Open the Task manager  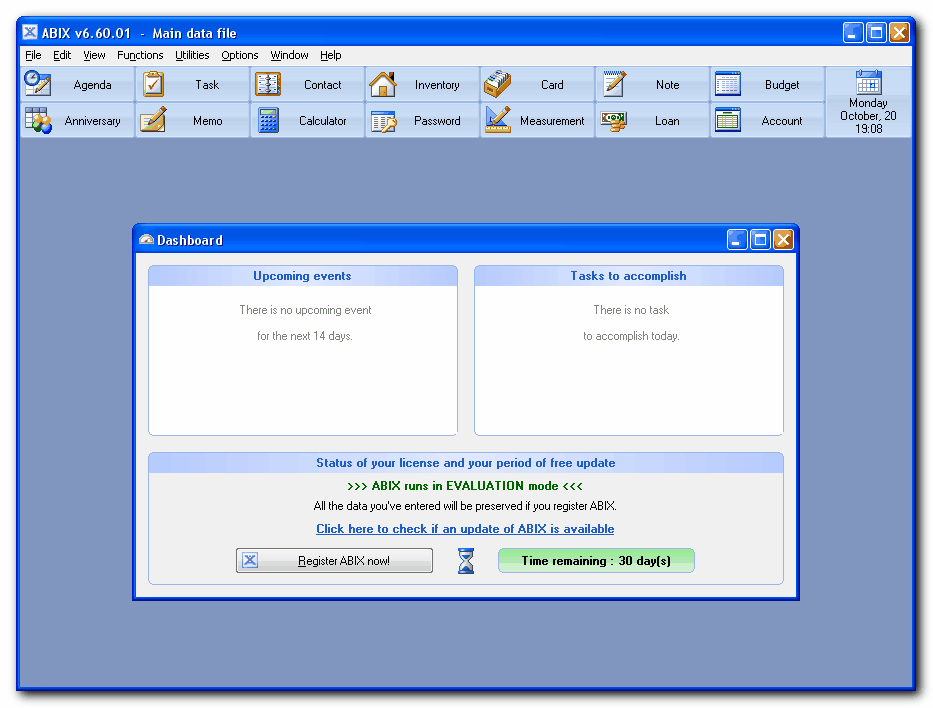pos(192,85)
